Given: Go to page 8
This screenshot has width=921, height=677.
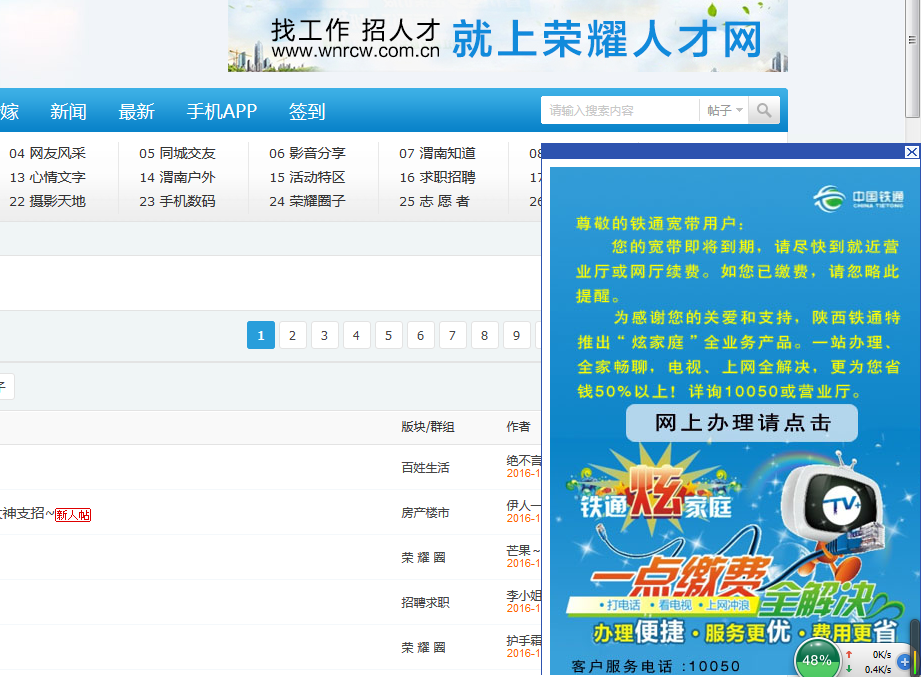Looking at the screenshot, I should [x=485, y=335].
